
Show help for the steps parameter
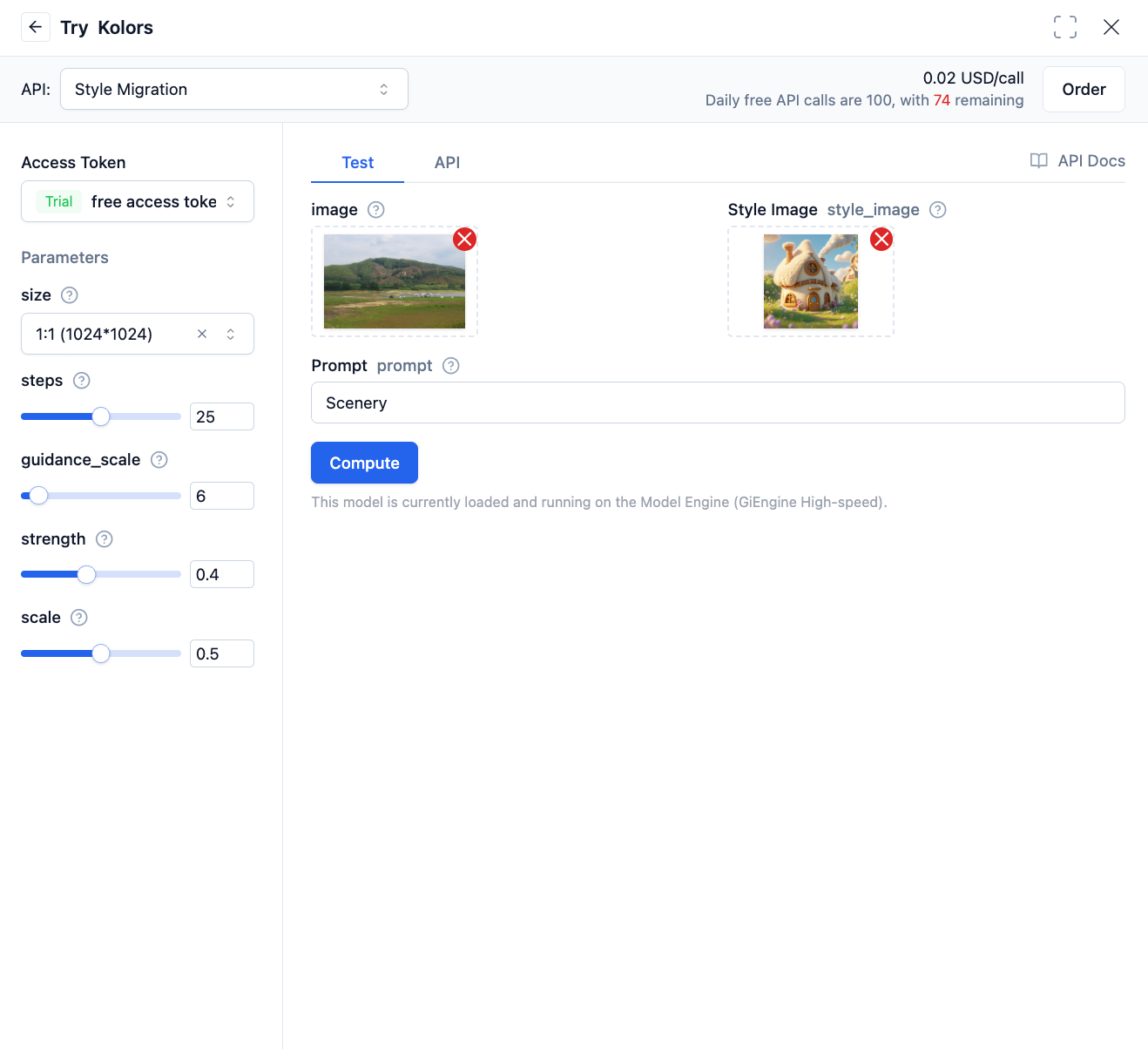click(82, 381)
